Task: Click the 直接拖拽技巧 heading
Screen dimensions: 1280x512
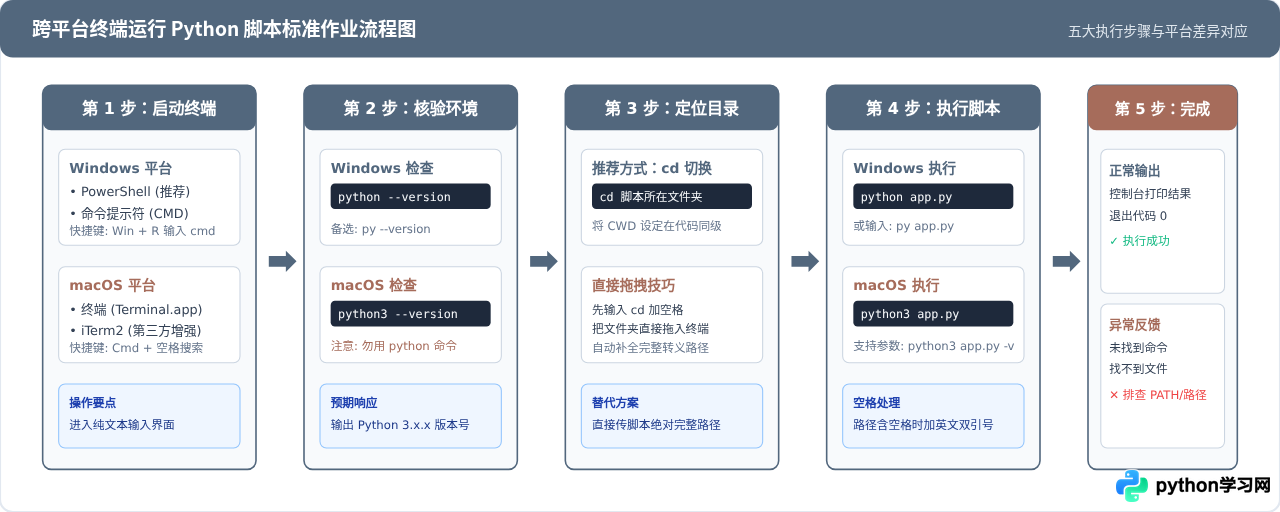Action: click(x=635, y=285)
